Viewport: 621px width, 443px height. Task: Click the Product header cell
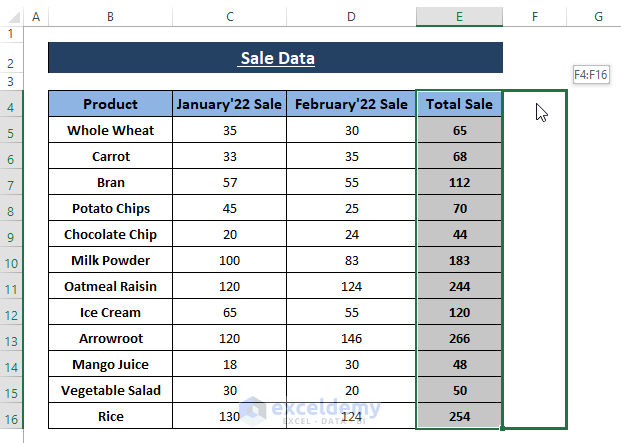click(x=110, y=104)
